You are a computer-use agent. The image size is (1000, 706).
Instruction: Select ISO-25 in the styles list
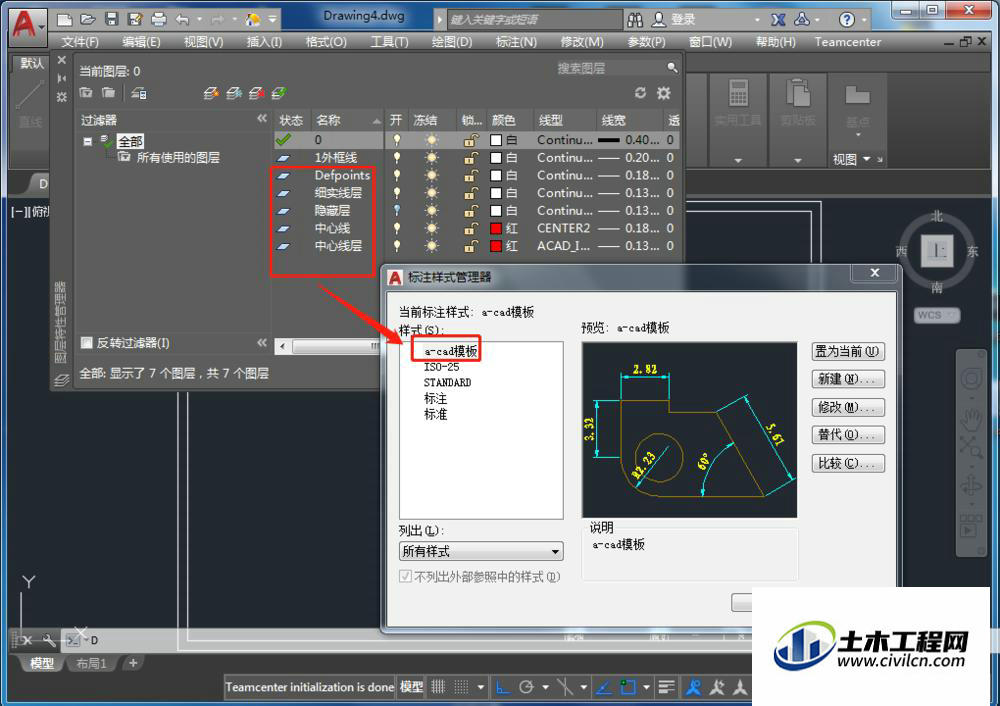coord(441,367)
